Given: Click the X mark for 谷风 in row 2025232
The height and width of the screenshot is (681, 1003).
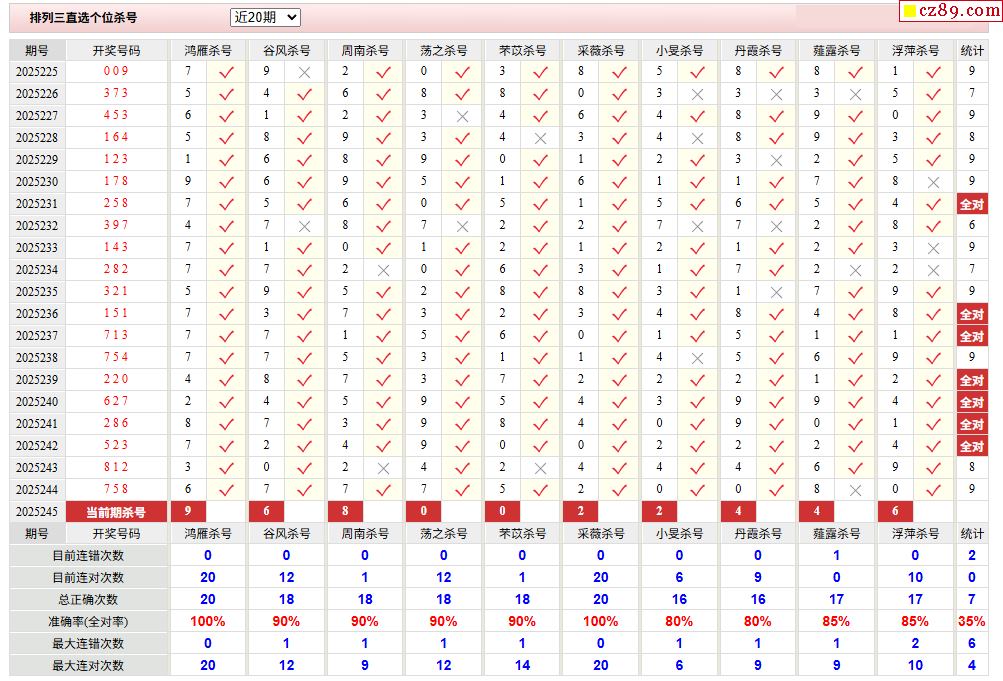Looking at the screenshot, I should 304,226.
